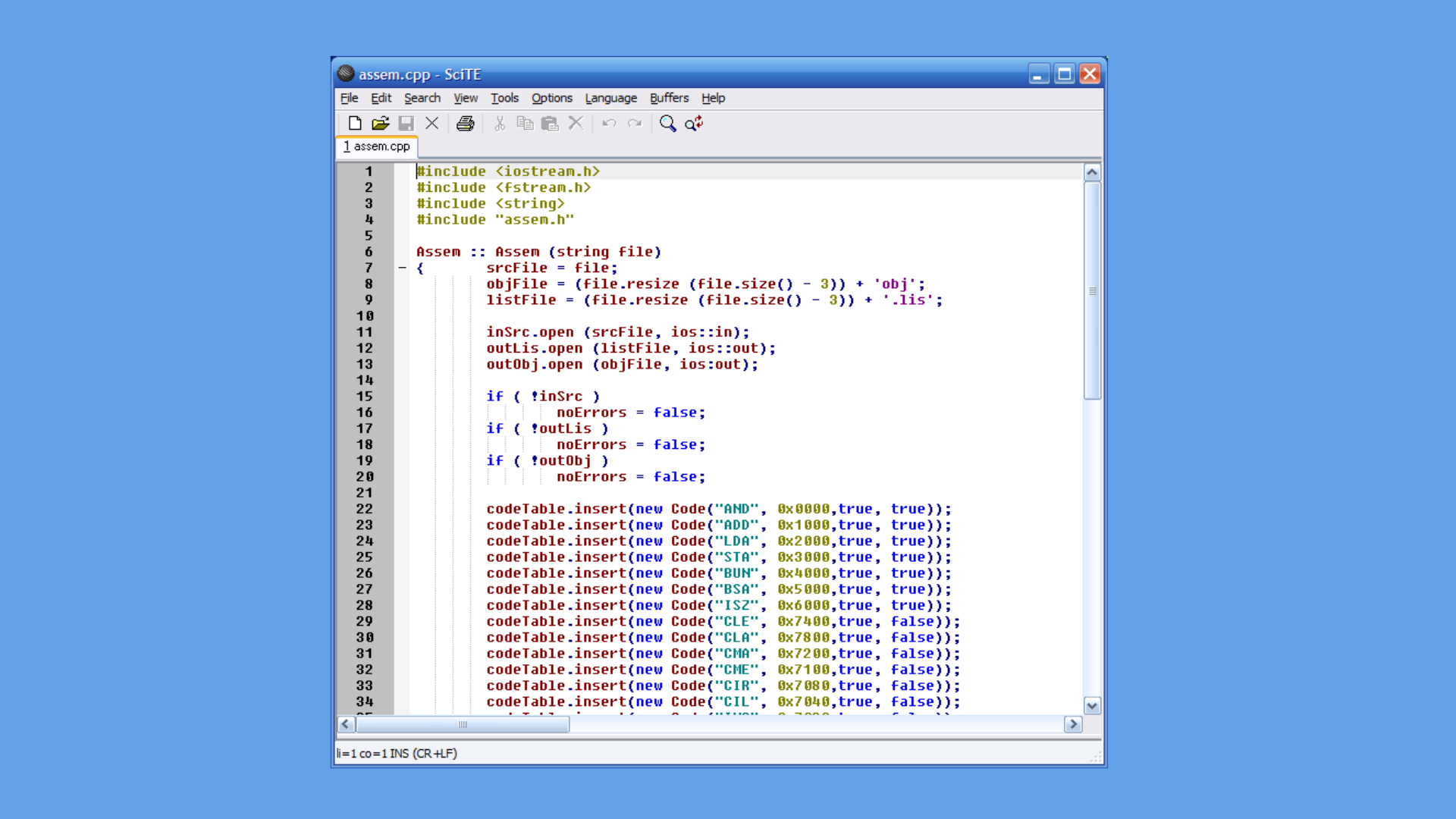Click the Cut scissors icon

pyautogui.click(x=500, y=123)
